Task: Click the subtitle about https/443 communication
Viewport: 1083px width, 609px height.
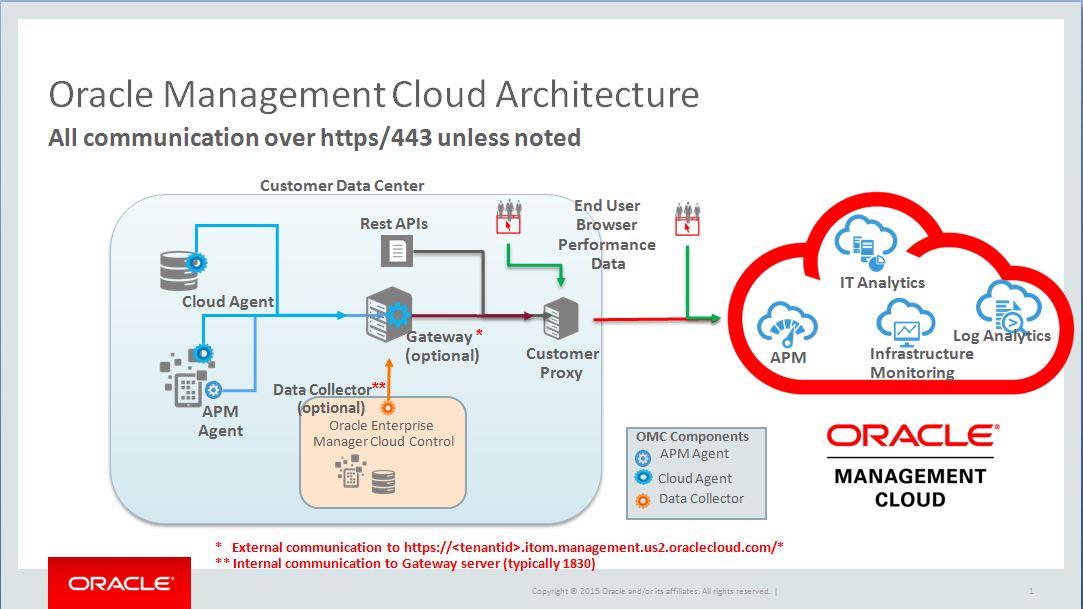Action: click(314, 137)
